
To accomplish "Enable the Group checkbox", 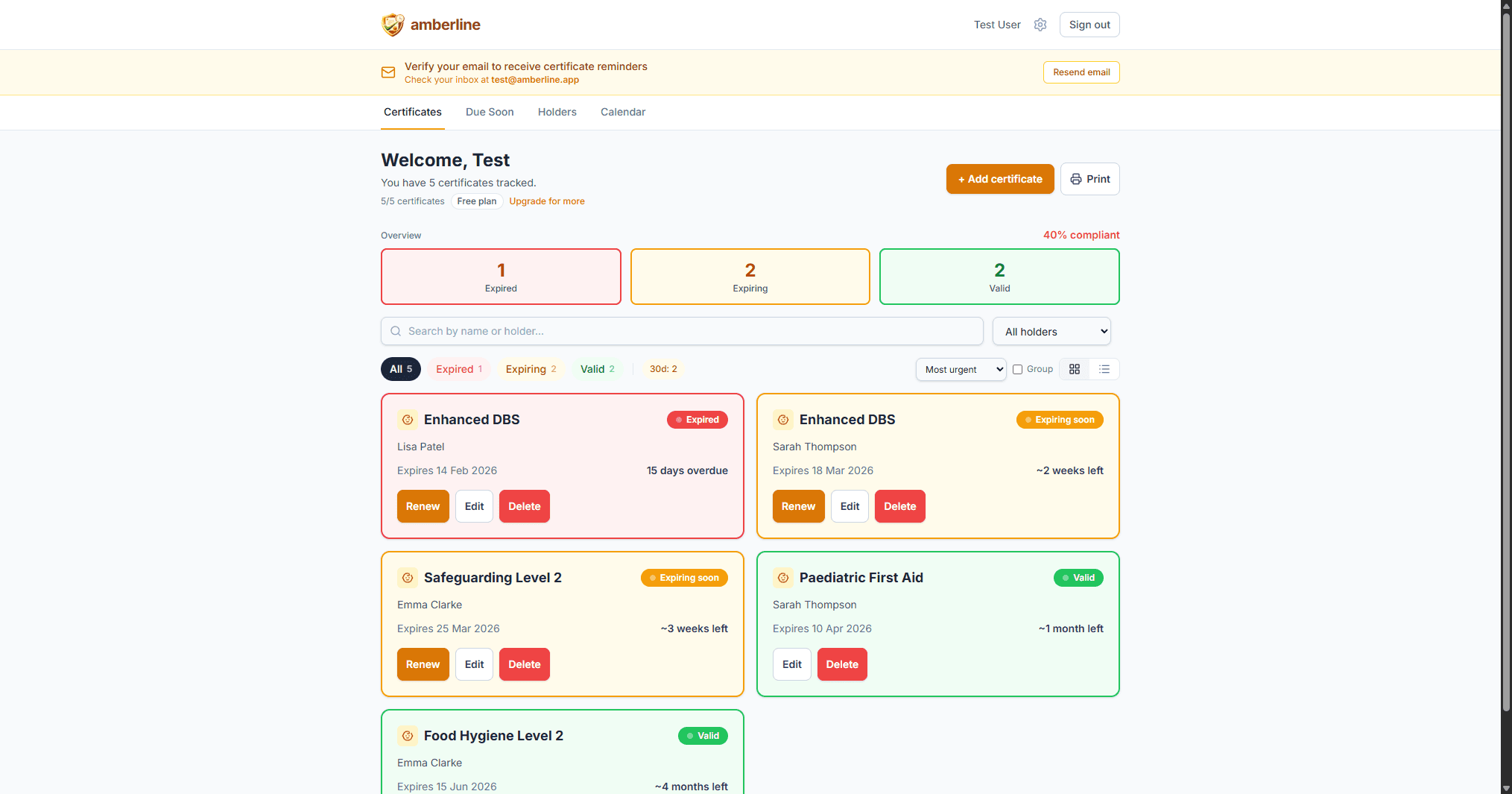I will click(x=1017, y=369).
